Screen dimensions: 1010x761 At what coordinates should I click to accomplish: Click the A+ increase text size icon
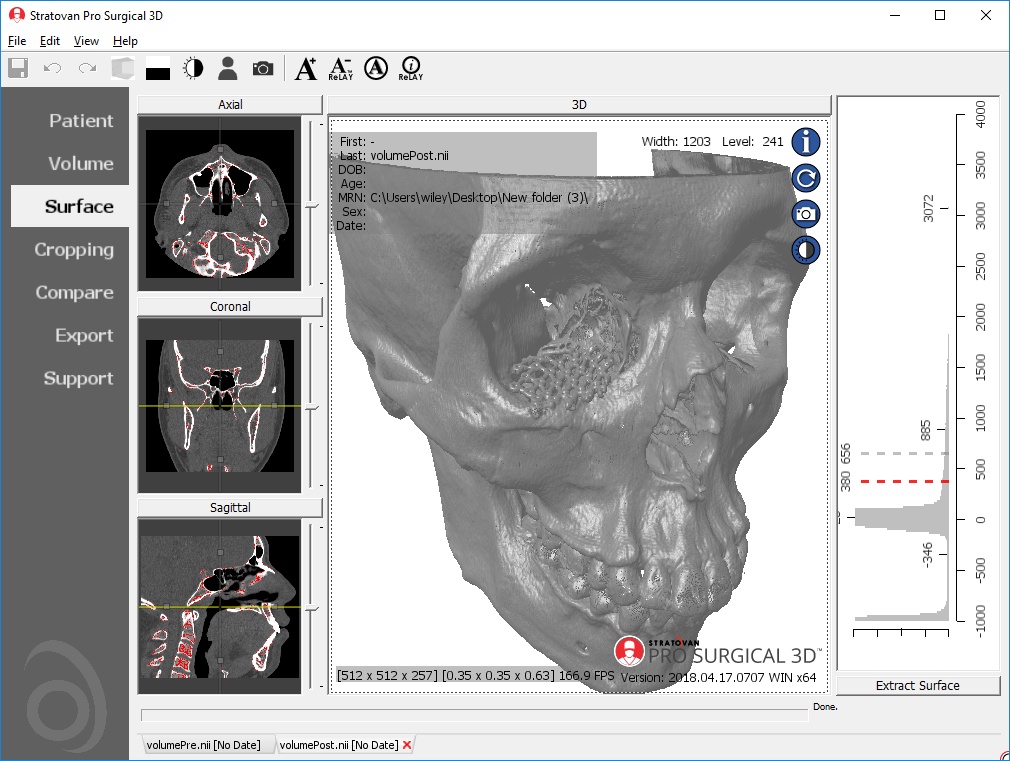[x=306, y=68]
